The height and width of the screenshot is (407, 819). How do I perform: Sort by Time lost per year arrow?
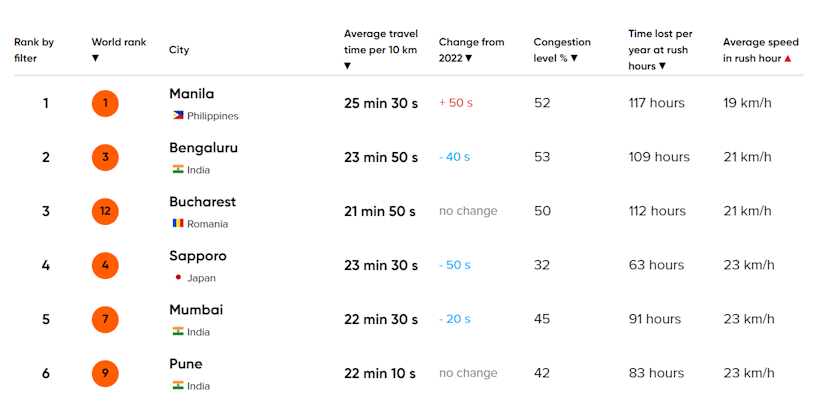pos(662,66)
